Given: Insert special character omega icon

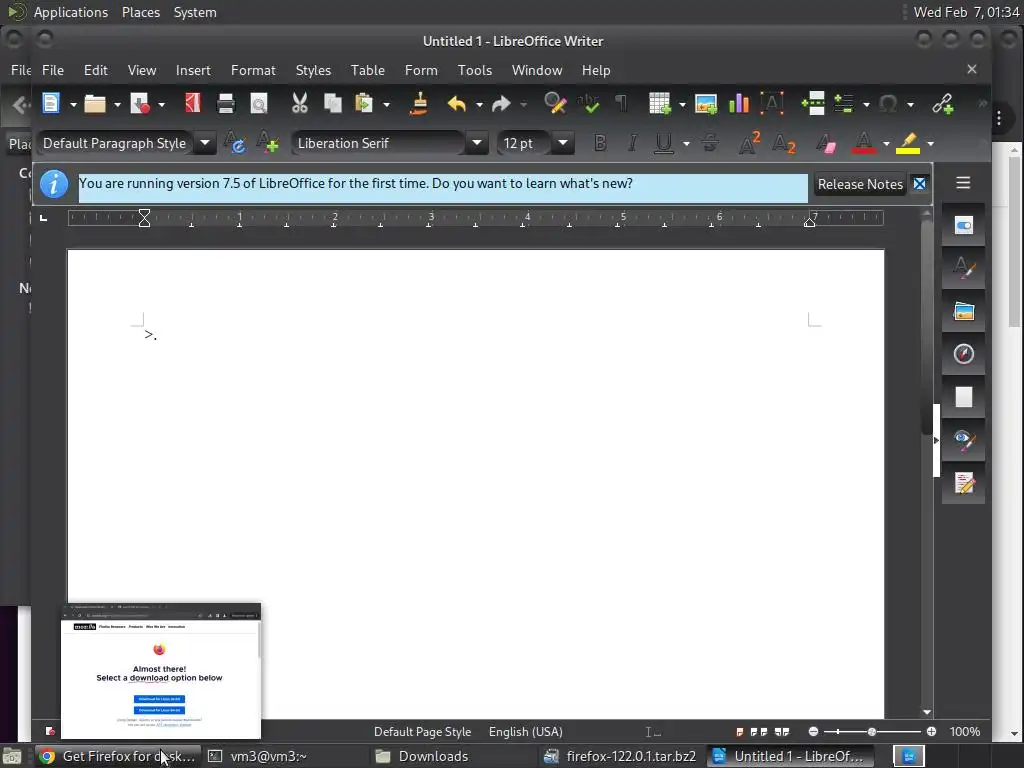Looking at the screenshot, I should click(888, 103).
